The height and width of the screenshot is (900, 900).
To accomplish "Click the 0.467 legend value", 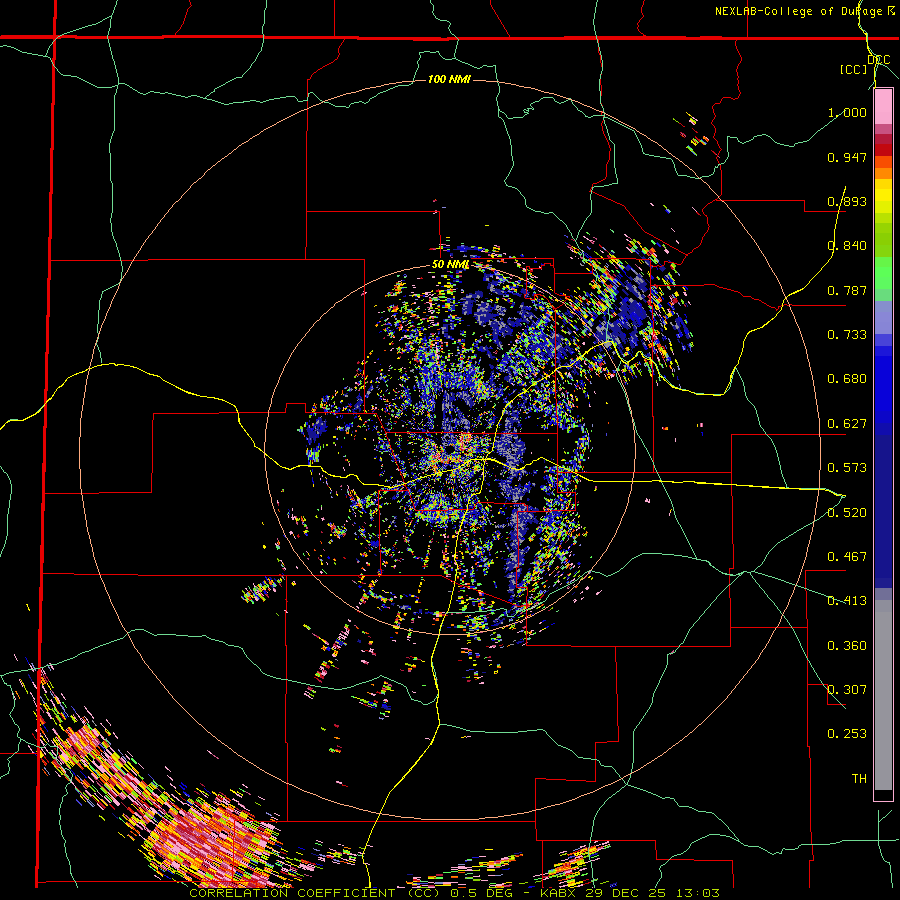I will click(847, 556).
